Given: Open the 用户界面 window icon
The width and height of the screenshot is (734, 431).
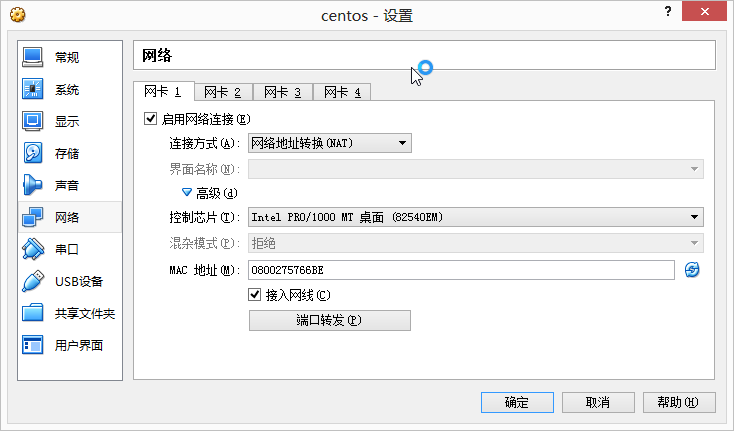Looking at the screenshot, I should [x=33, y=345].
